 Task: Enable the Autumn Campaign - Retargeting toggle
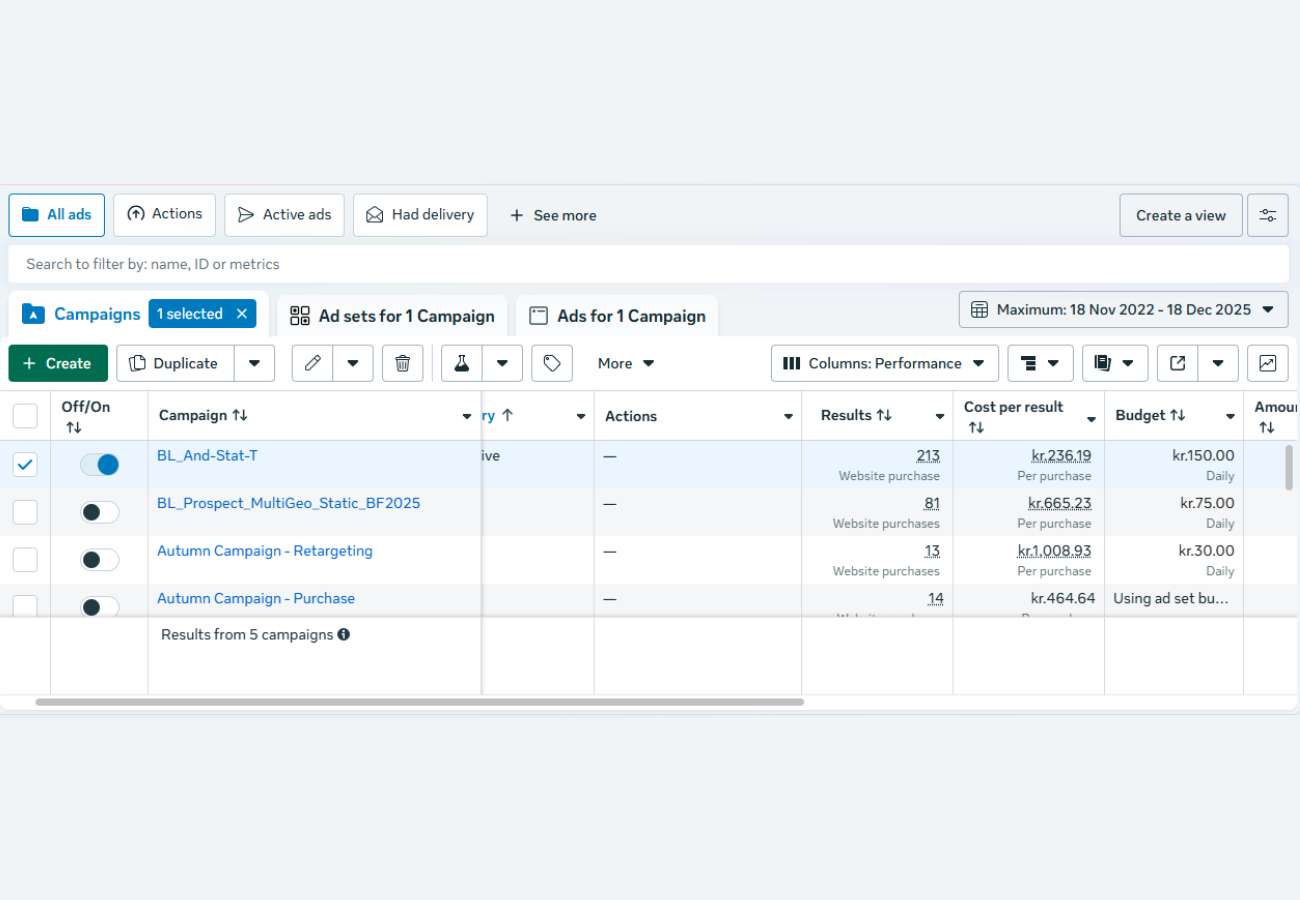[100, 560]
